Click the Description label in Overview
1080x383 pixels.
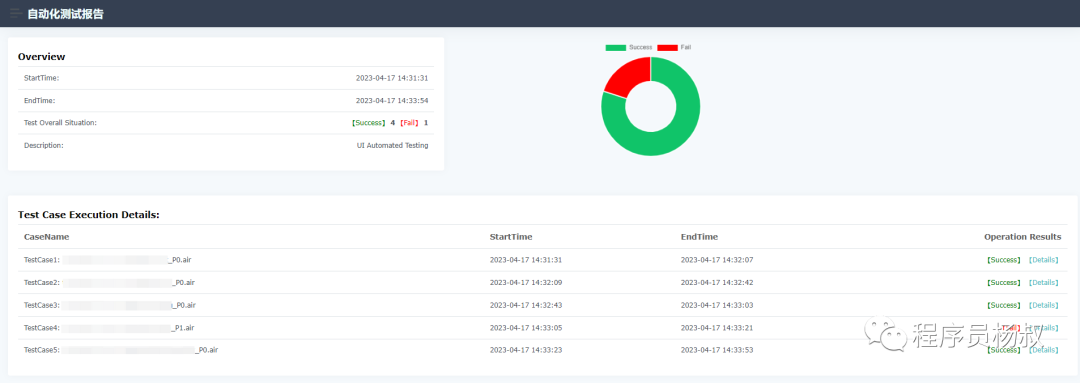(44, 145)
